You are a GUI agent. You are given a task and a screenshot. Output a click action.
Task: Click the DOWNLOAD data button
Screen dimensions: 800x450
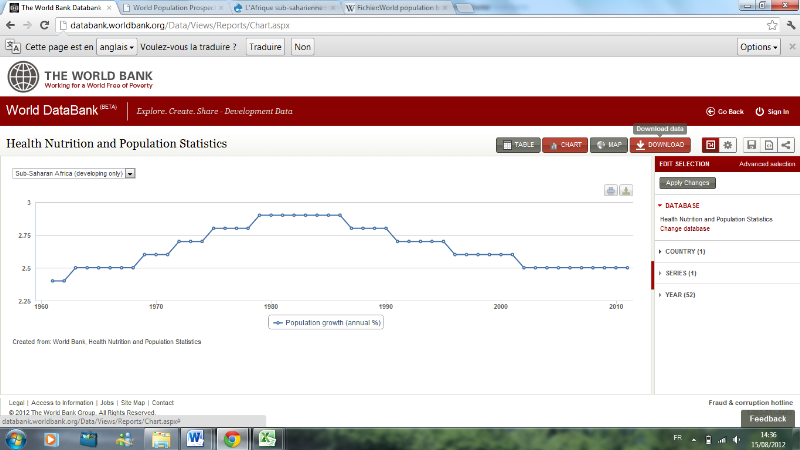pyautogui.click(x=660, y=145)
